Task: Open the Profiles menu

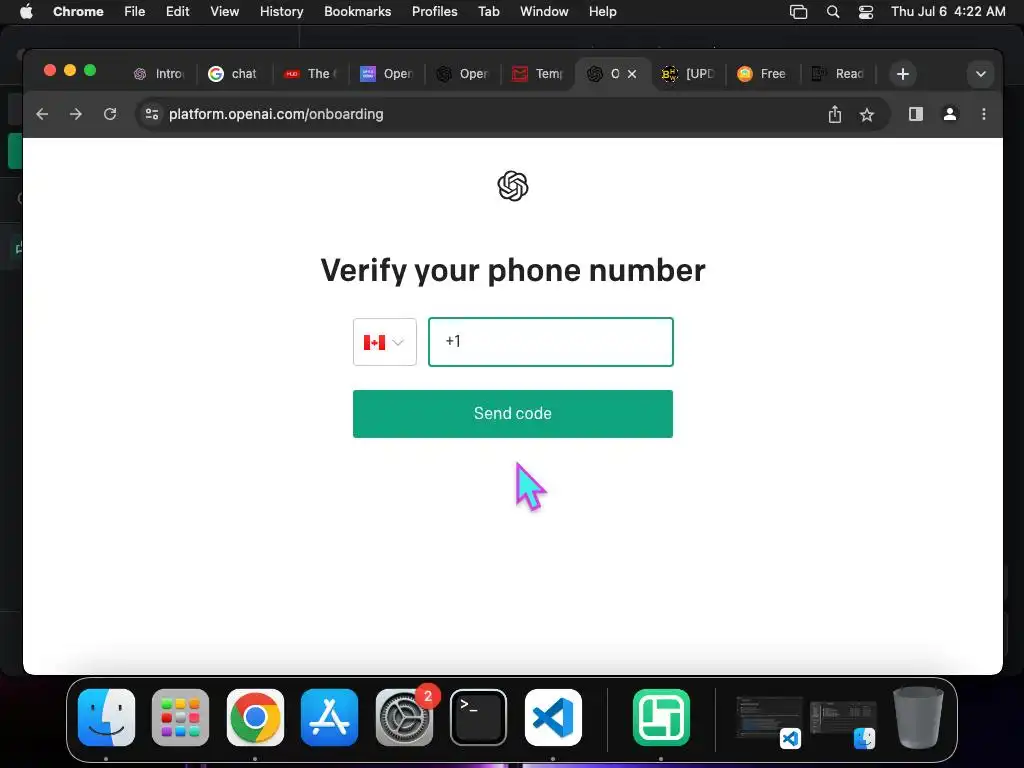Action: pyautogui.click(x=434, y=12)
